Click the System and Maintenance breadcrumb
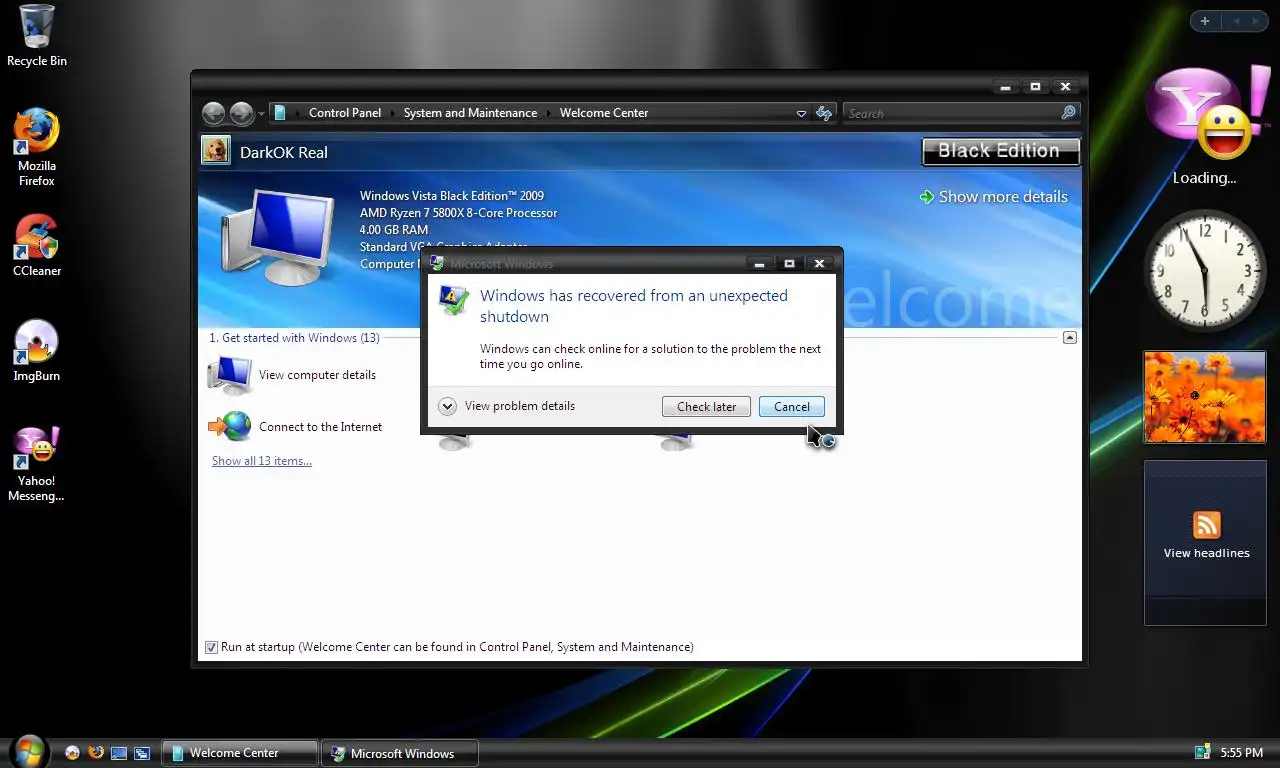This screenshot has width=1280, height=768. [x=470, y=113]
